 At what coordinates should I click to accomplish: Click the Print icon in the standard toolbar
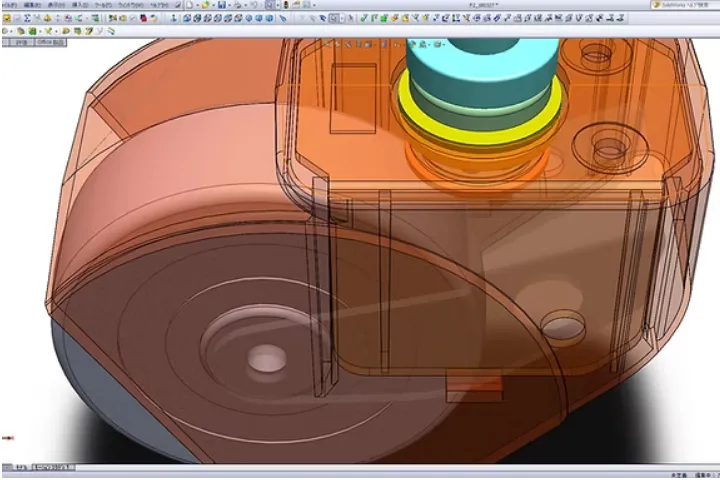pyautogui.click(x=239, y=5)
